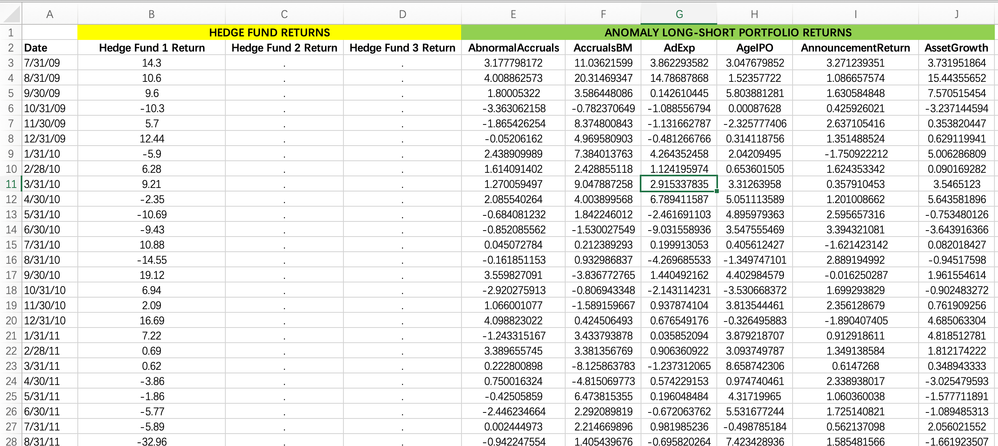Click AnnouncementReturn value 2.637105416
The image size is (998, 446).
(855, 123)
